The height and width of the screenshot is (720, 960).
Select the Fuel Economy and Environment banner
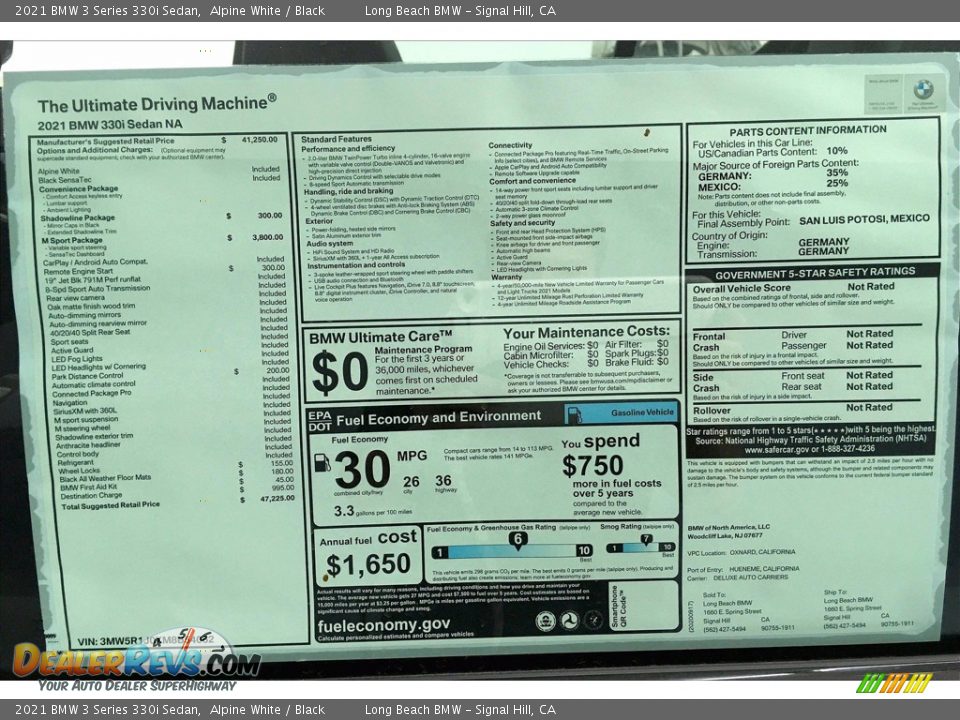pos(440,417)
